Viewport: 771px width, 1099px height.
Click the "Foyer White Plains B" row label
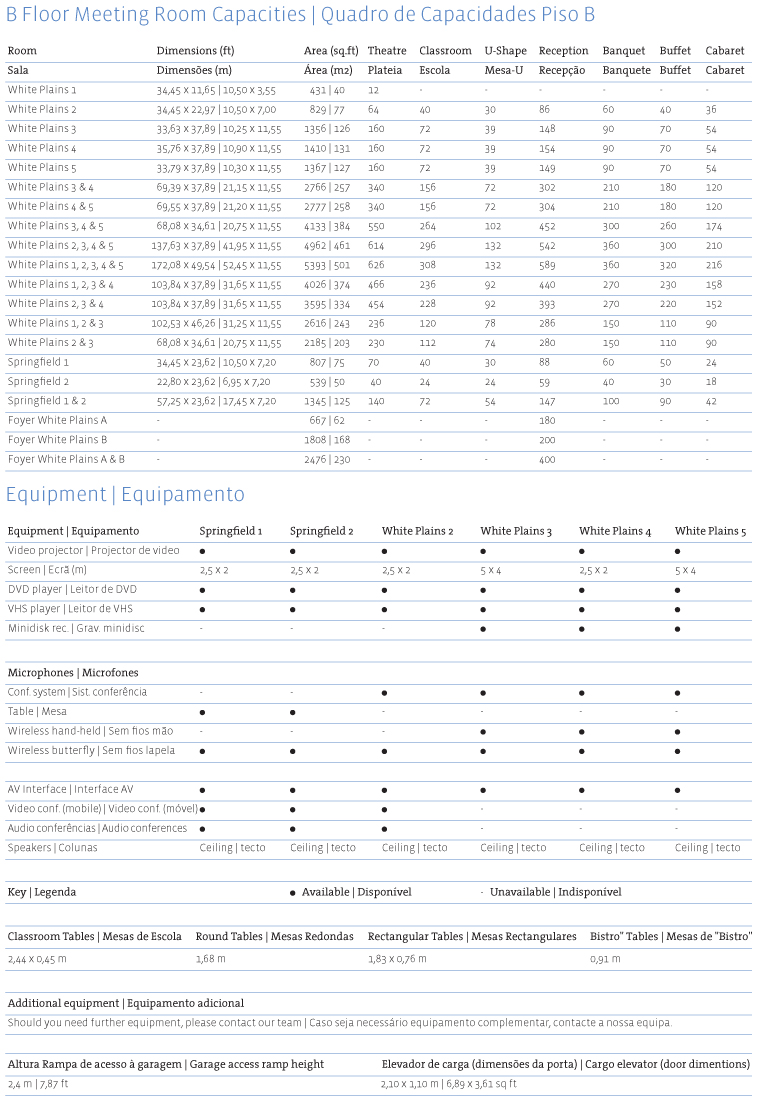[57, 440]
